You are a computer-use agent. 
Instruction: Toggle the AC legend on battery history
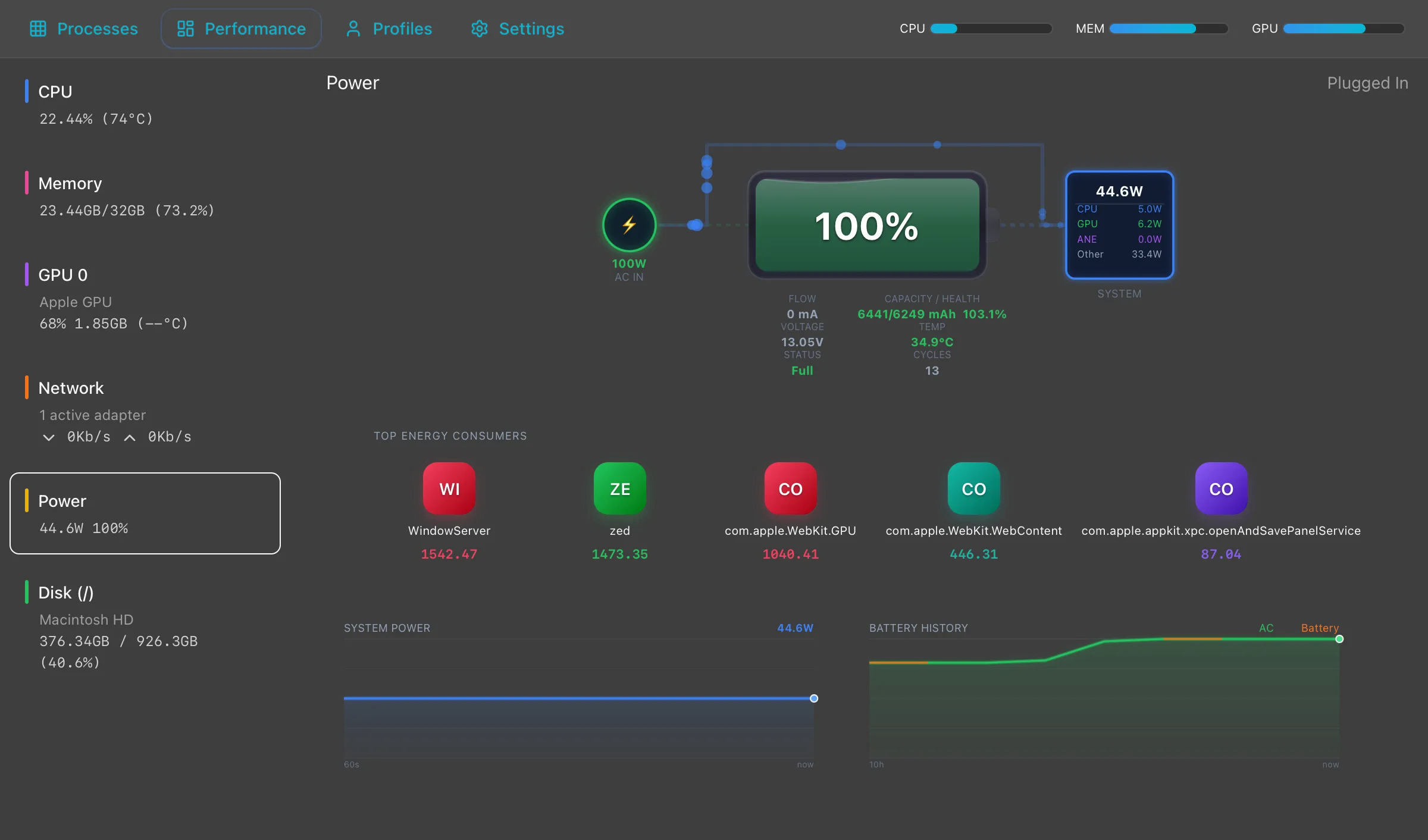pyautogui.click(x=1266, y=628)
